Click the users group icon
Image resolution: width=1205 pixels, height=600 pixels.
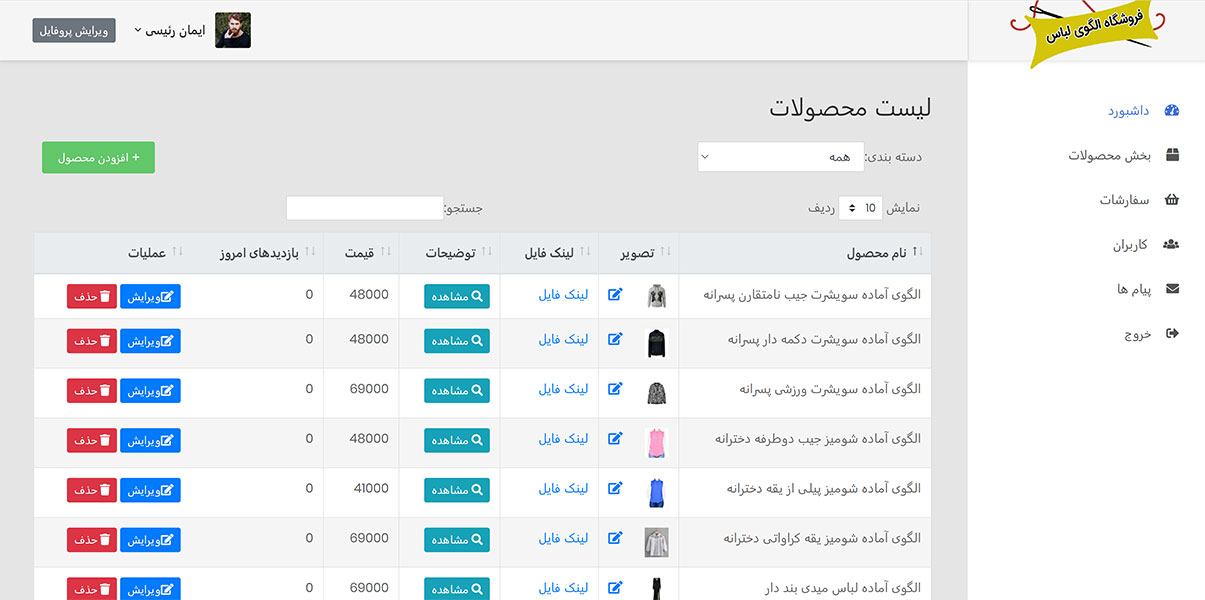(1171, 244)
